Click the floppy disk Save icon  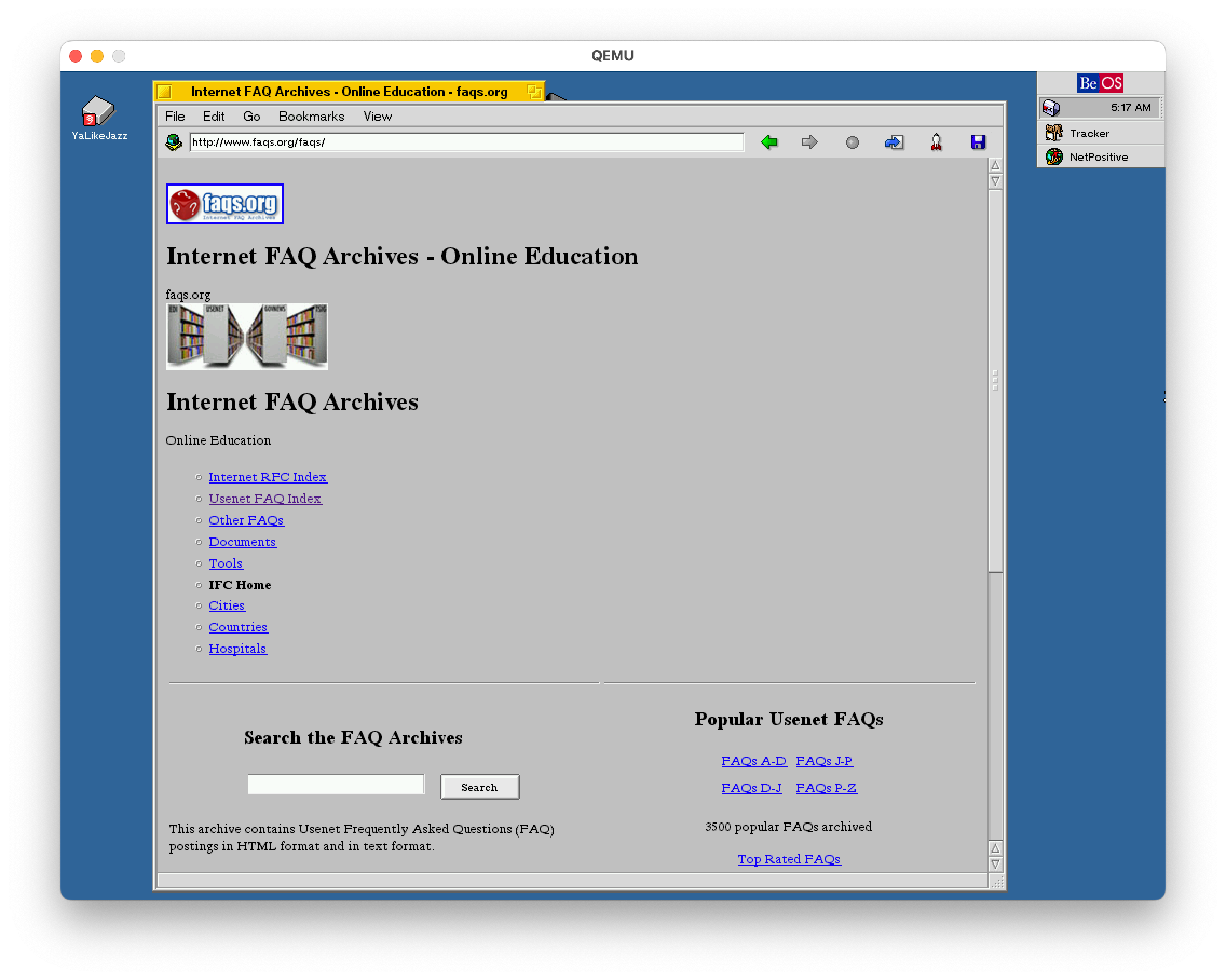click(x=977, y=142)
